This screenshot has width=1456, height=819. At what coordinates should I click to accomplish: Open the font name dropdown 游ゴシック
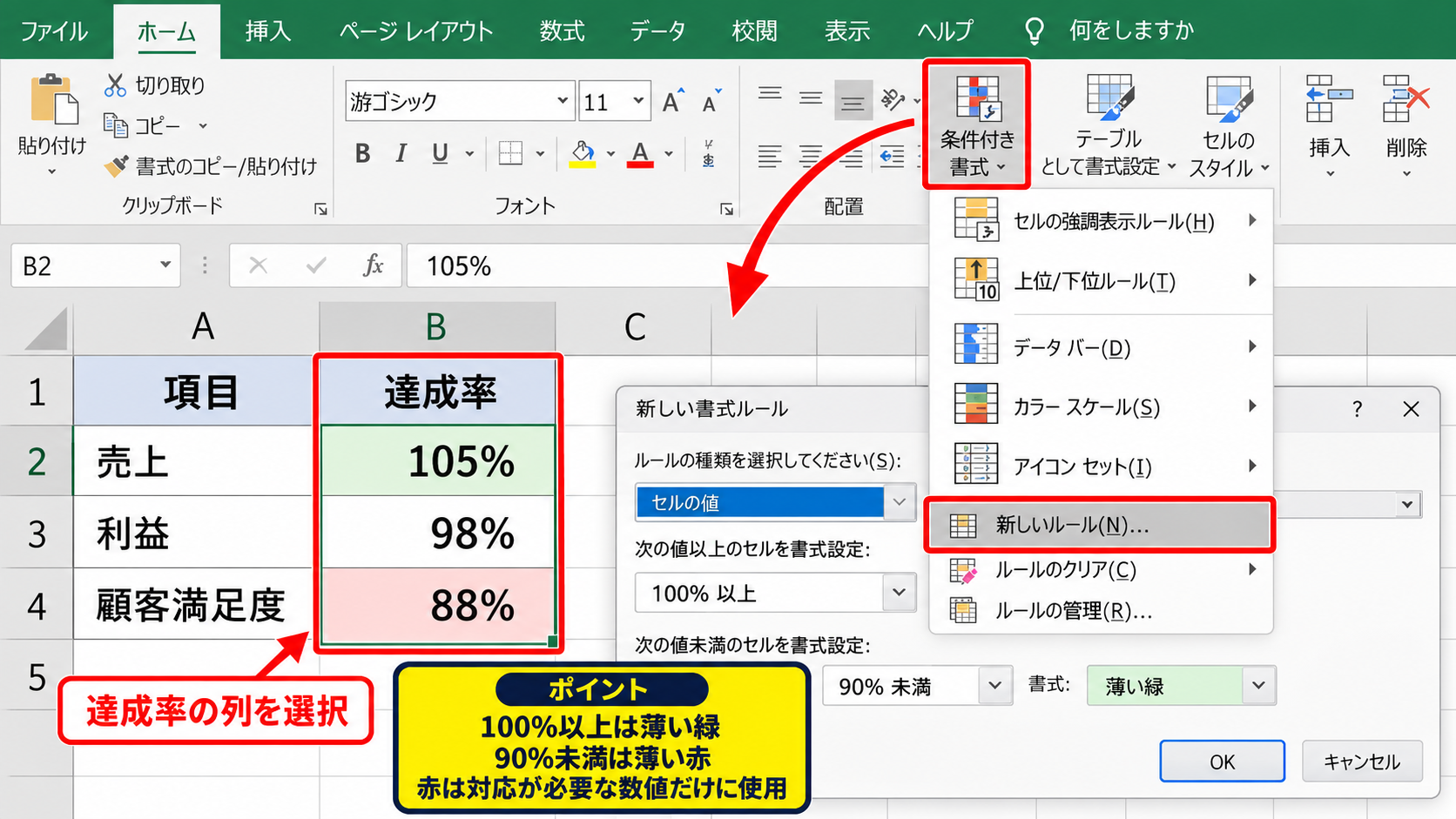coord(563,101)
